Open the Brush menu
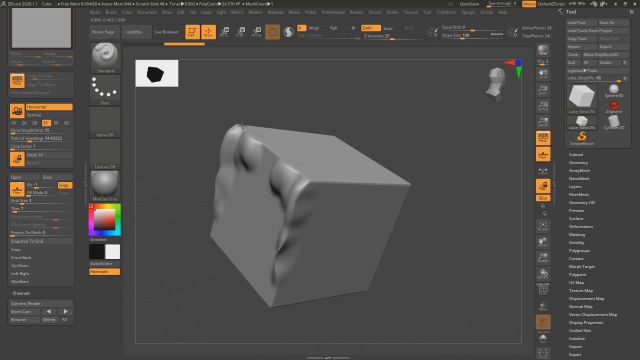The width and height of the screenshot is (640, 360). [111, 12]
